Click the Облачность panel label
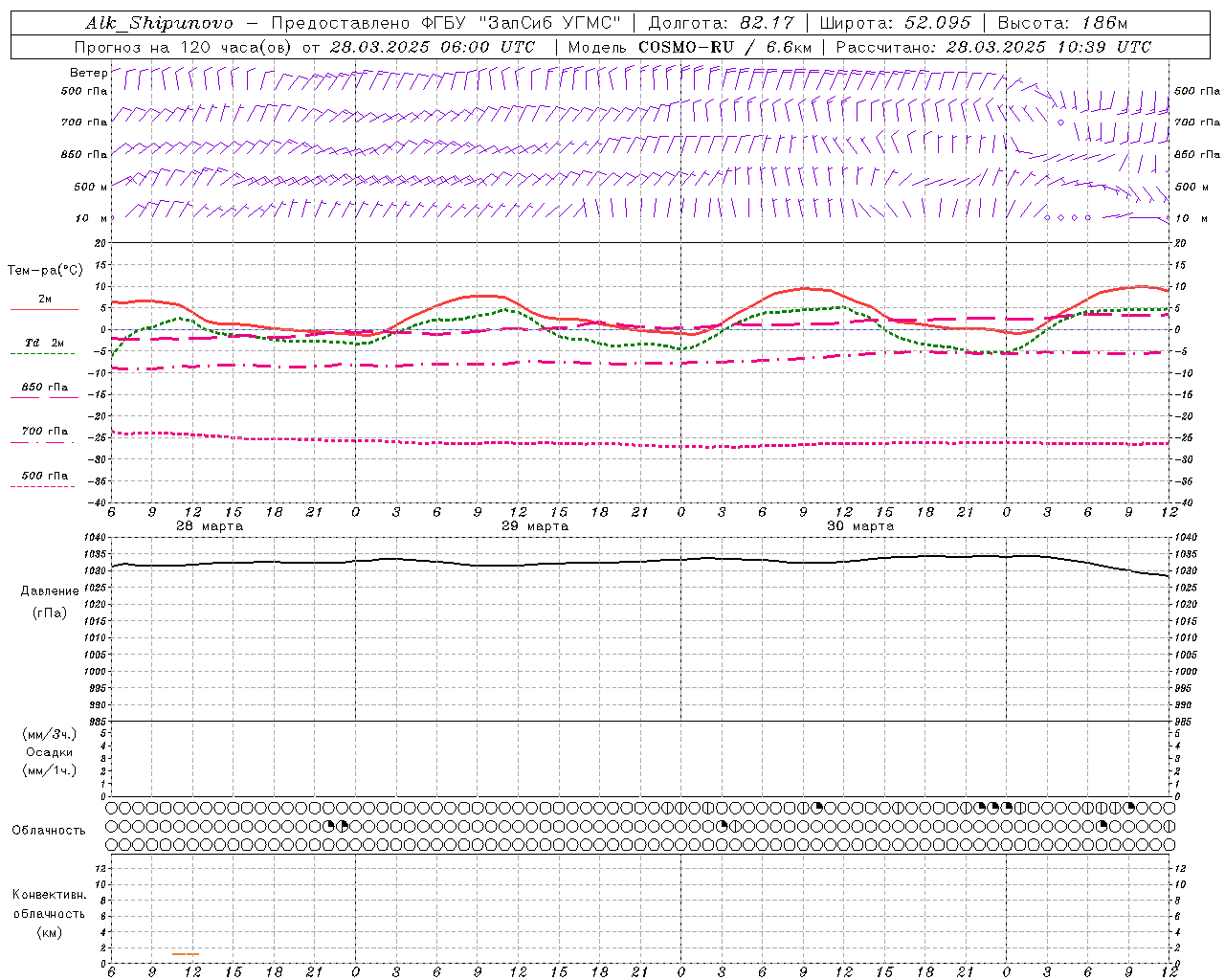This screenshot has width=1225, height=980. click(49, 830)
